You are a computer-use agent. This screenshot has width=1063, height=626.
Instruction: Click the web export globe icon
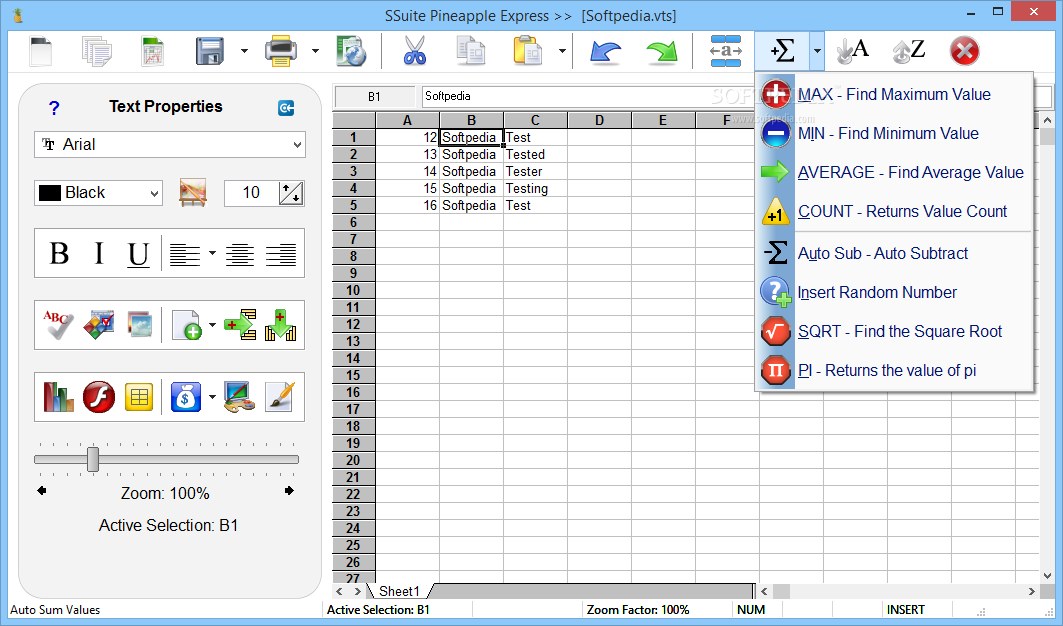click(x=352, y=51)
